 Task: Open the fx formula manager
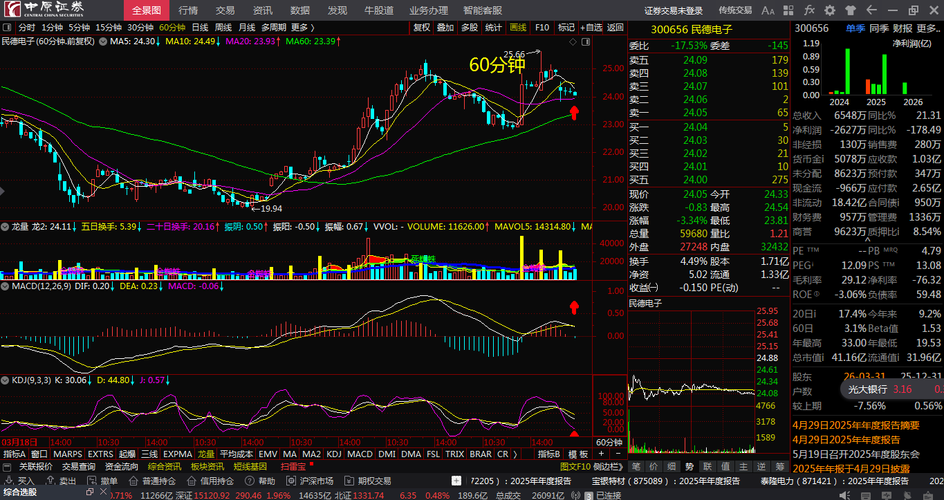809,10
